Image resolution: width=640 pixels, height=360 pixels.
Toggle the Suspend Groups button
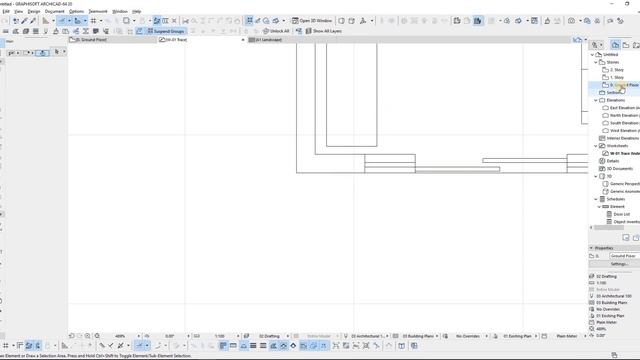click(166, 31)
